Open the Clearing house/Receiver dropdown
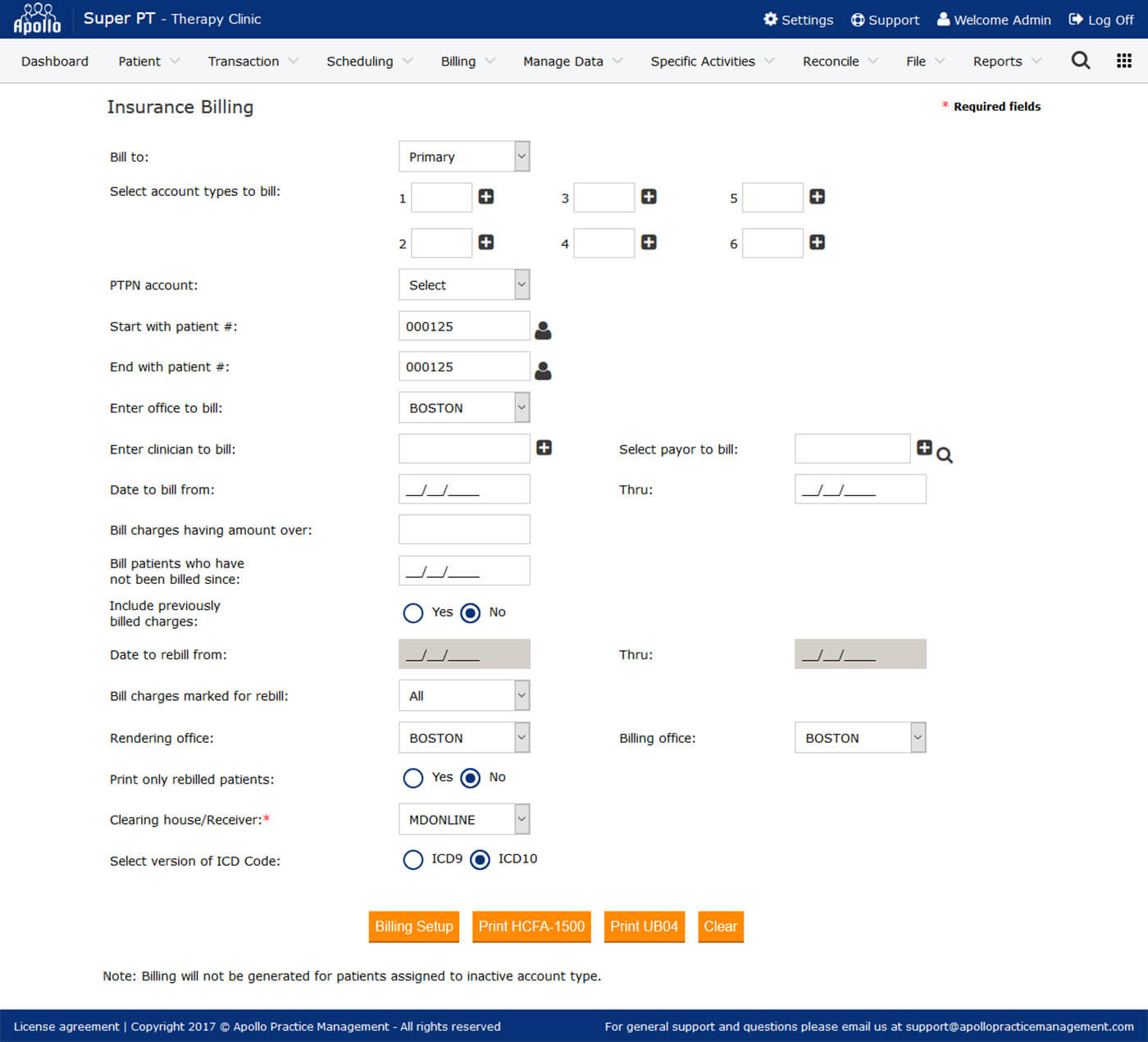 [x=464, y=819]
